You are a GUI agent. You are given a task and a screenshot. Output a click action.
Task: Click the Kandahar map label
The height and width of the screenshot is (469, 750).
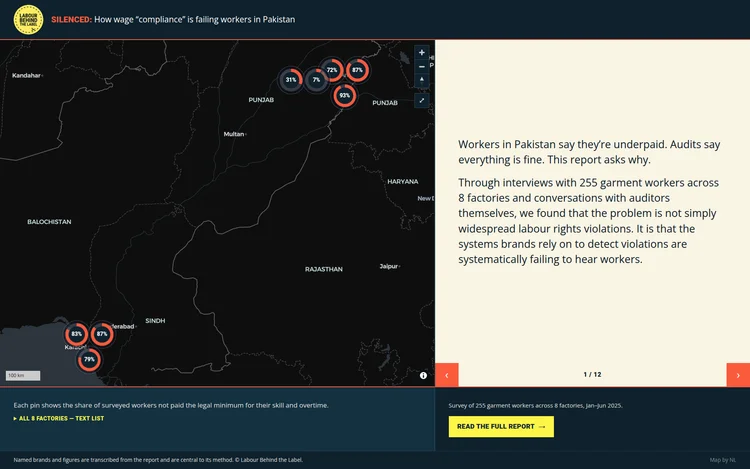pos(26,76)
